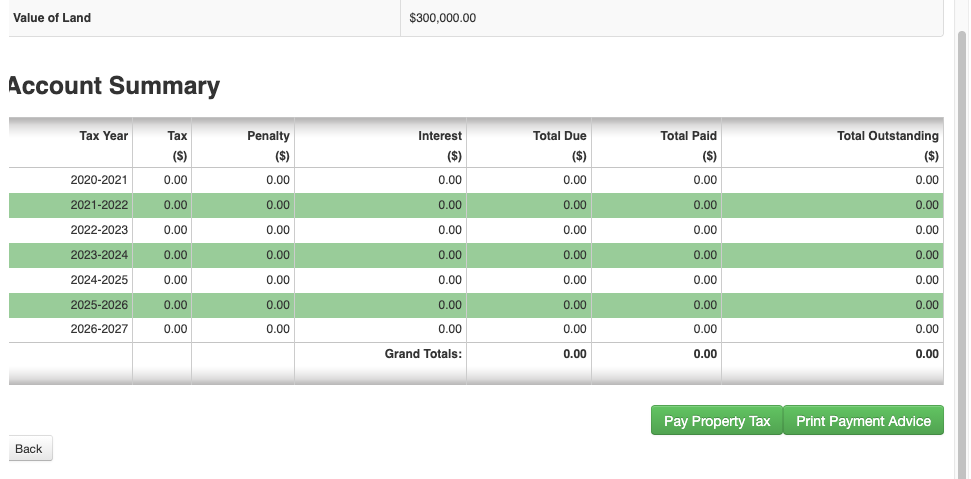971x479 pixels.
Task: Click Interest value for 2022-2023
Action: pyautogui.click(x=450, y=230)
